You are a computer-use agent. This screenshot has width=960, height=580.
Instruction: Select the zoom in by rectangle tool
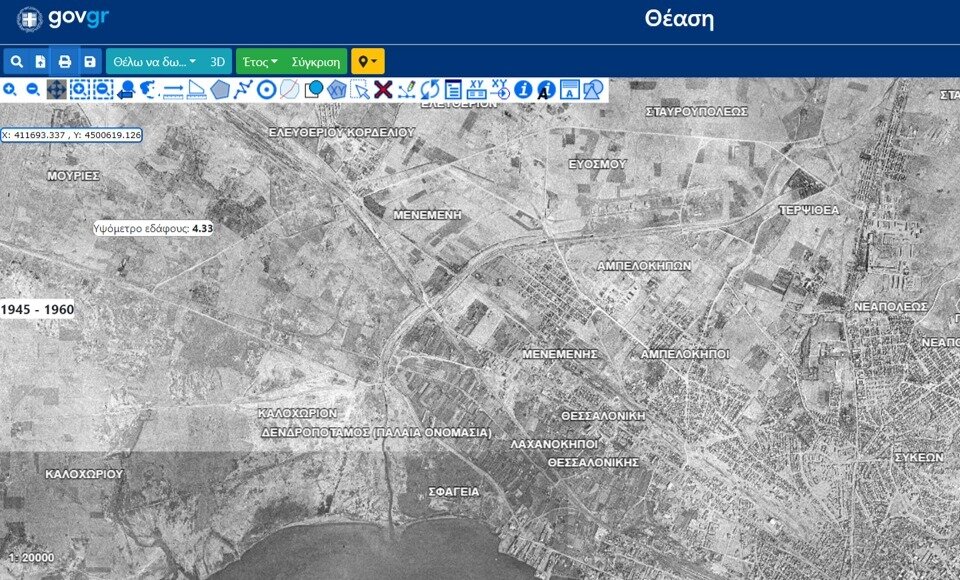click(x=80, y=89)
